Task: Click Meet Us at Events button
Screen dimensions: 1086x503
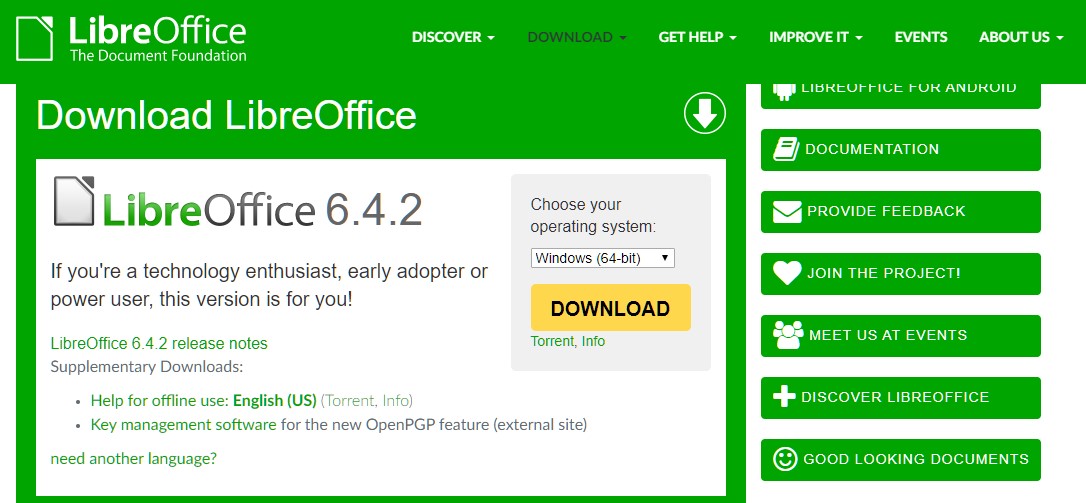Action: coord(900,335)
